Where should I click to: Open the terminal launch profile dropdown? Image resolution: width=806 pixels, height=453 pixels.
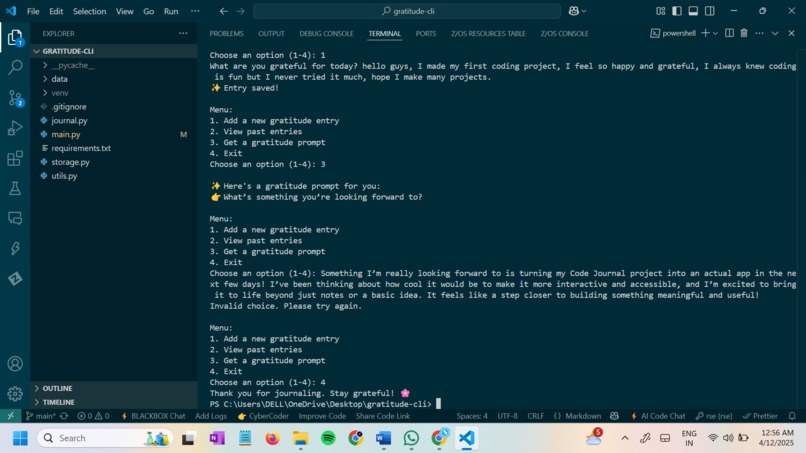click(x=715, y=33)
